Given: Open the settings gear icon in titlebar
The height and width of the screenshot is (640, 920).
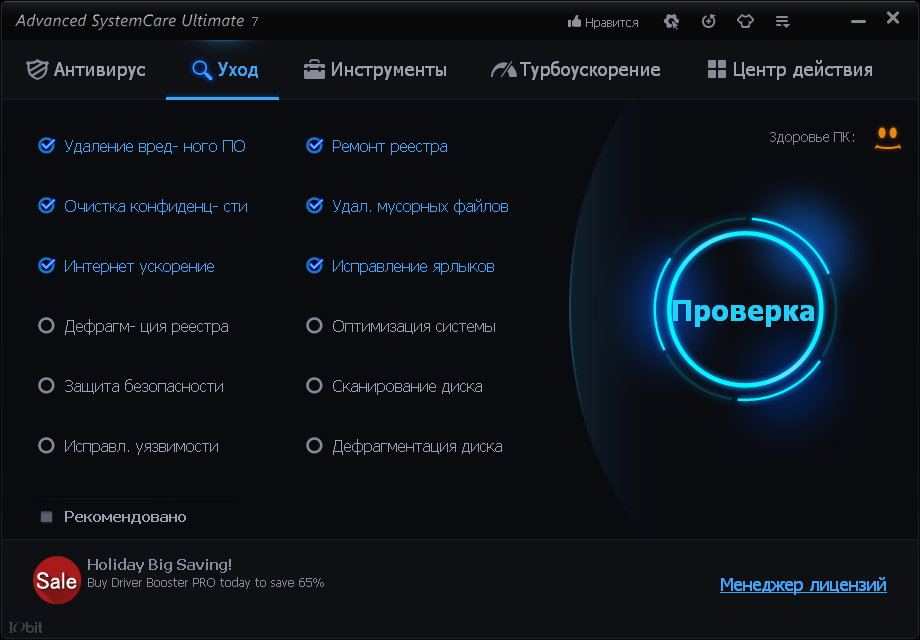Looking at the screenshot, I should tap(671, 20).
